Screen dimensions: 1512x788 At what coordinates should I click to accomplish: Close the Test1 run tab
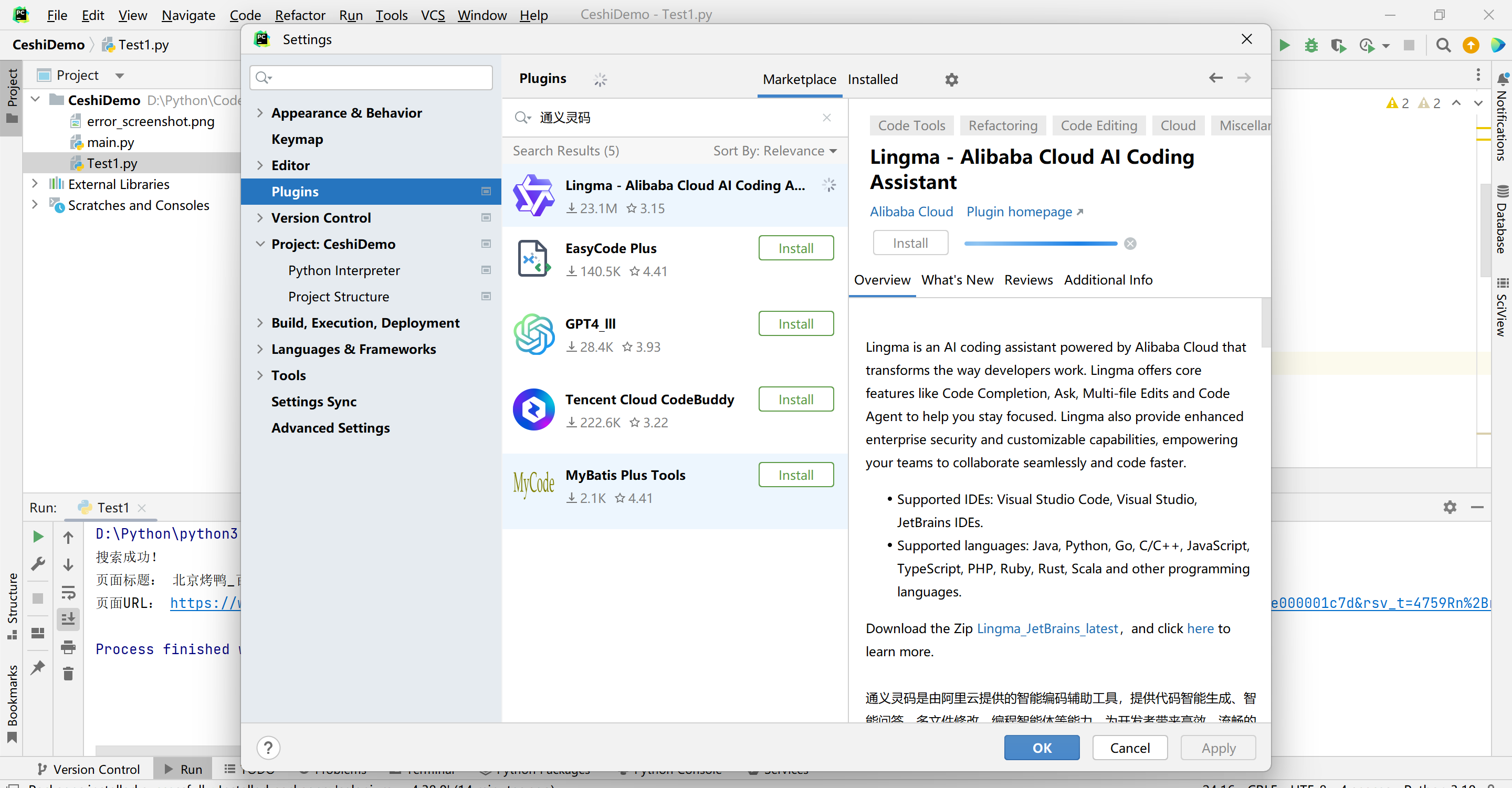[x=141, y=508]
